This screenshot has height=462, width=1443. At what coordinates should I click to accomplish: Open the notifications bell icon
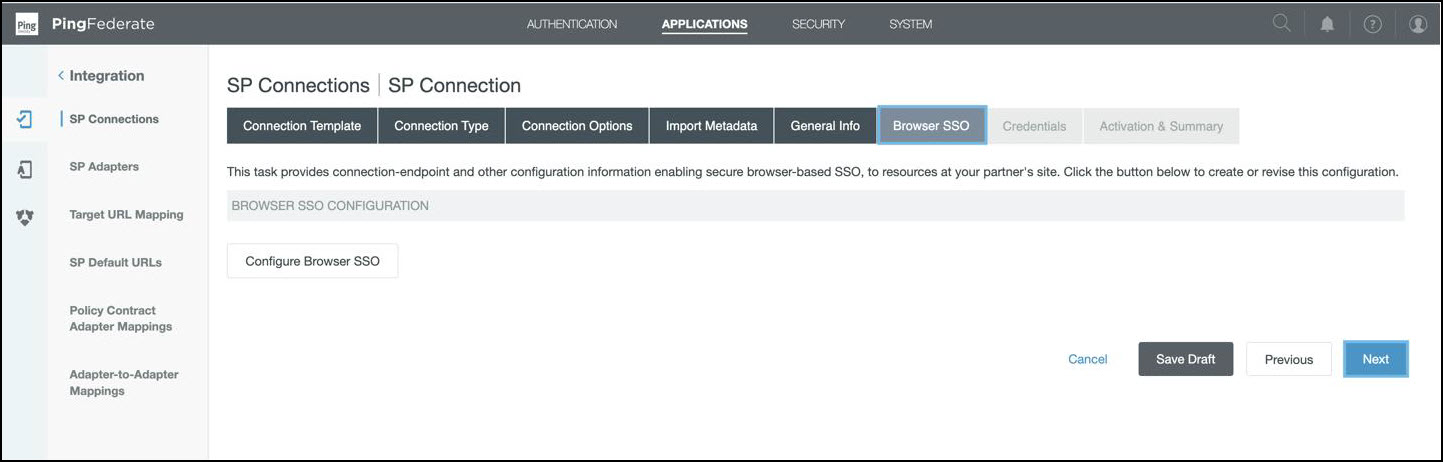[x=1327, y=24]
